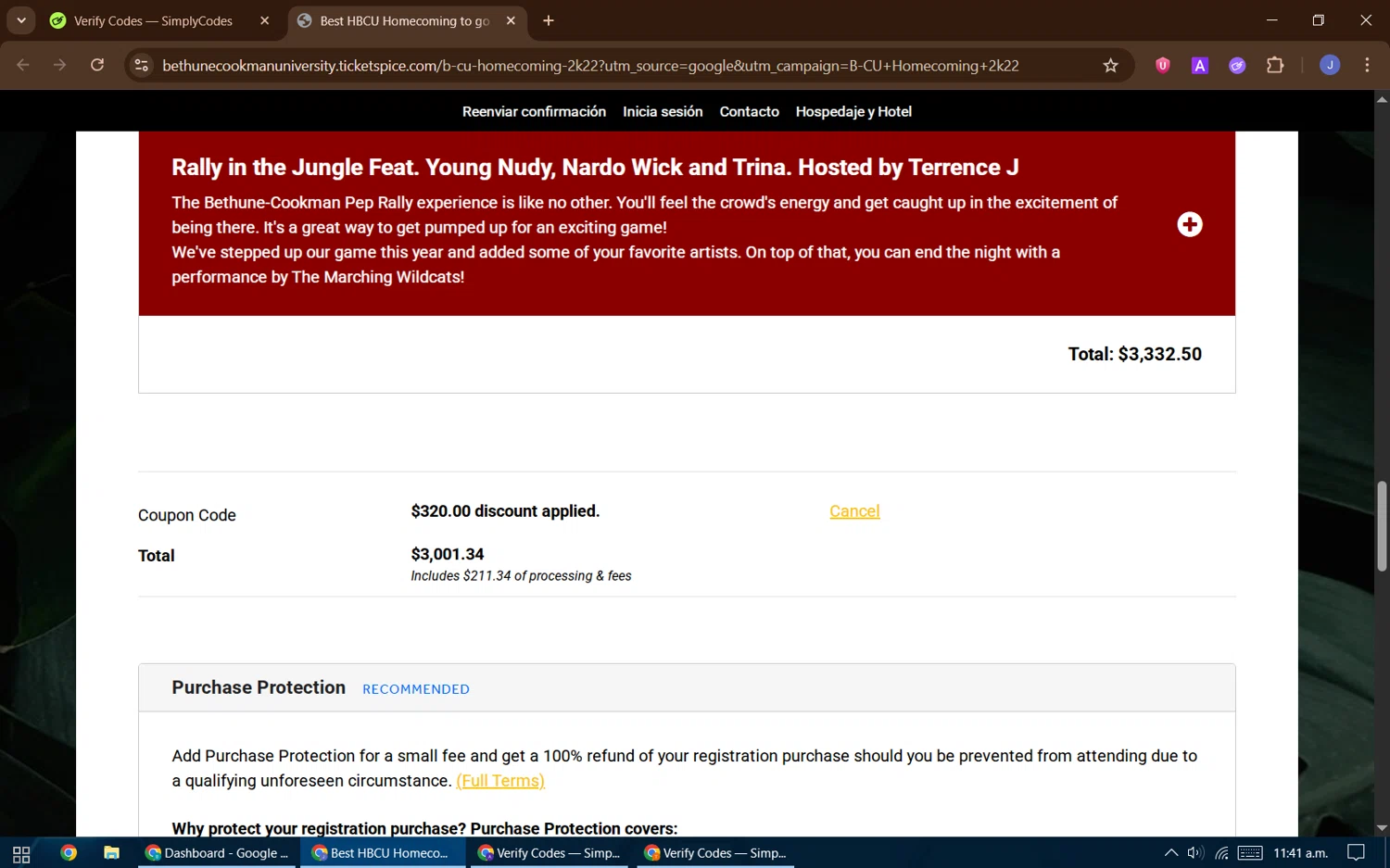The width and height of the screenshot is (1390, 868).
Task: Select the $320.00 discount applied text
Action: [x=505, y=511]
